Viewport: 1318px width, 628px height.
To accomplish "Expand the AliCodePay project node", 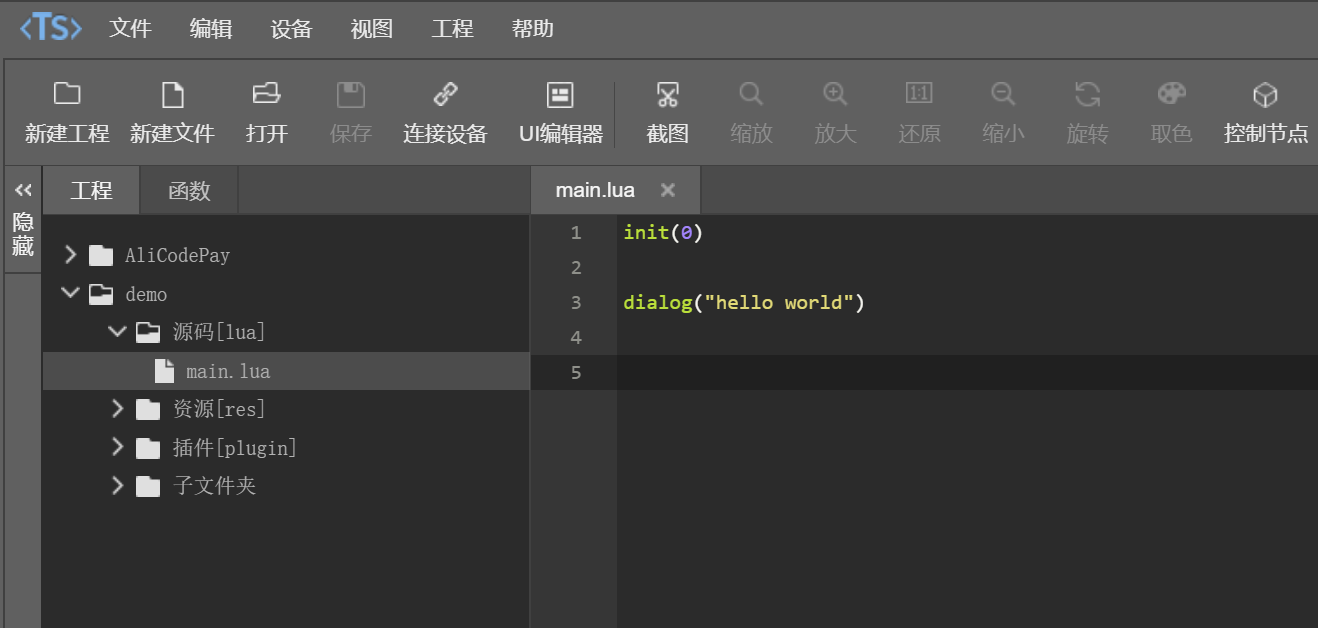I will point(70,255).
